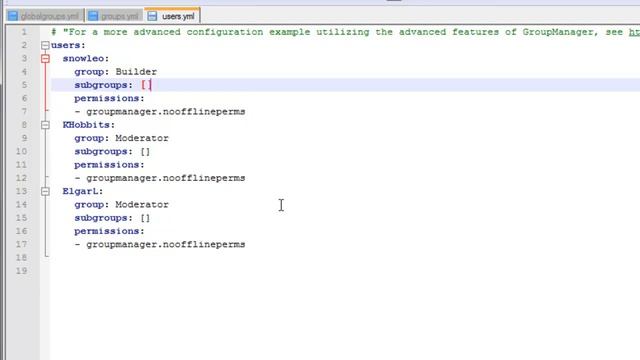Click line number 19 in the margin
The height and width of the screenshot is (360, 640).
(21, 271)
